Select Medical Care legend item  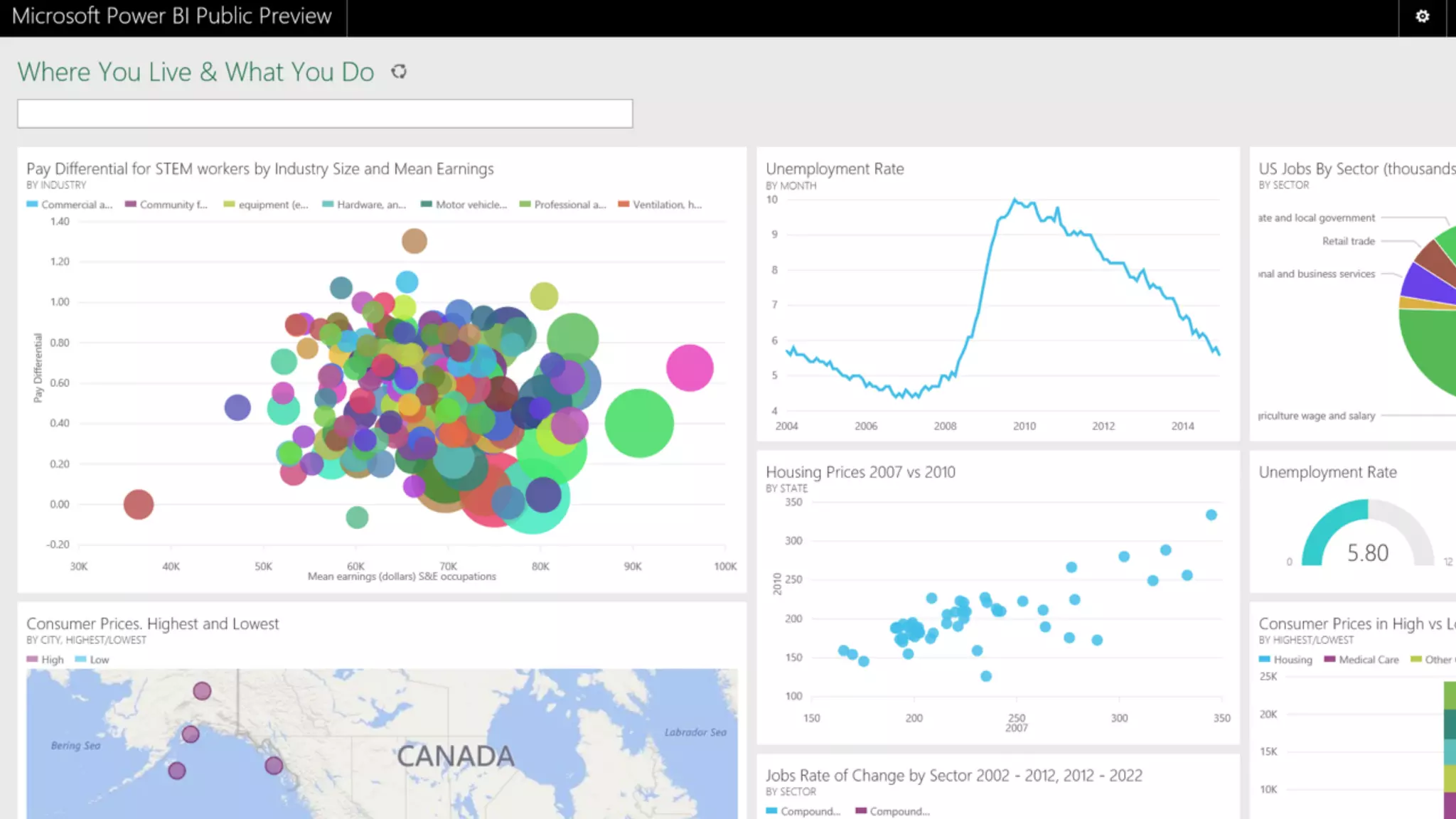pos(1361,660)
